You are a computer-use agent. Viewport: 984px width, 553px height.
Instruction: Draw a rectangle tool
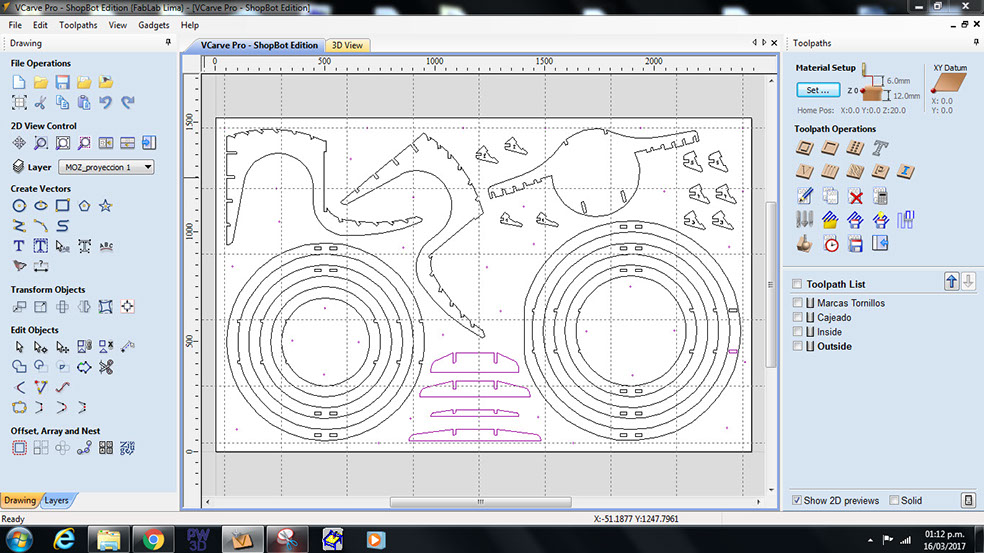(62, 206)
